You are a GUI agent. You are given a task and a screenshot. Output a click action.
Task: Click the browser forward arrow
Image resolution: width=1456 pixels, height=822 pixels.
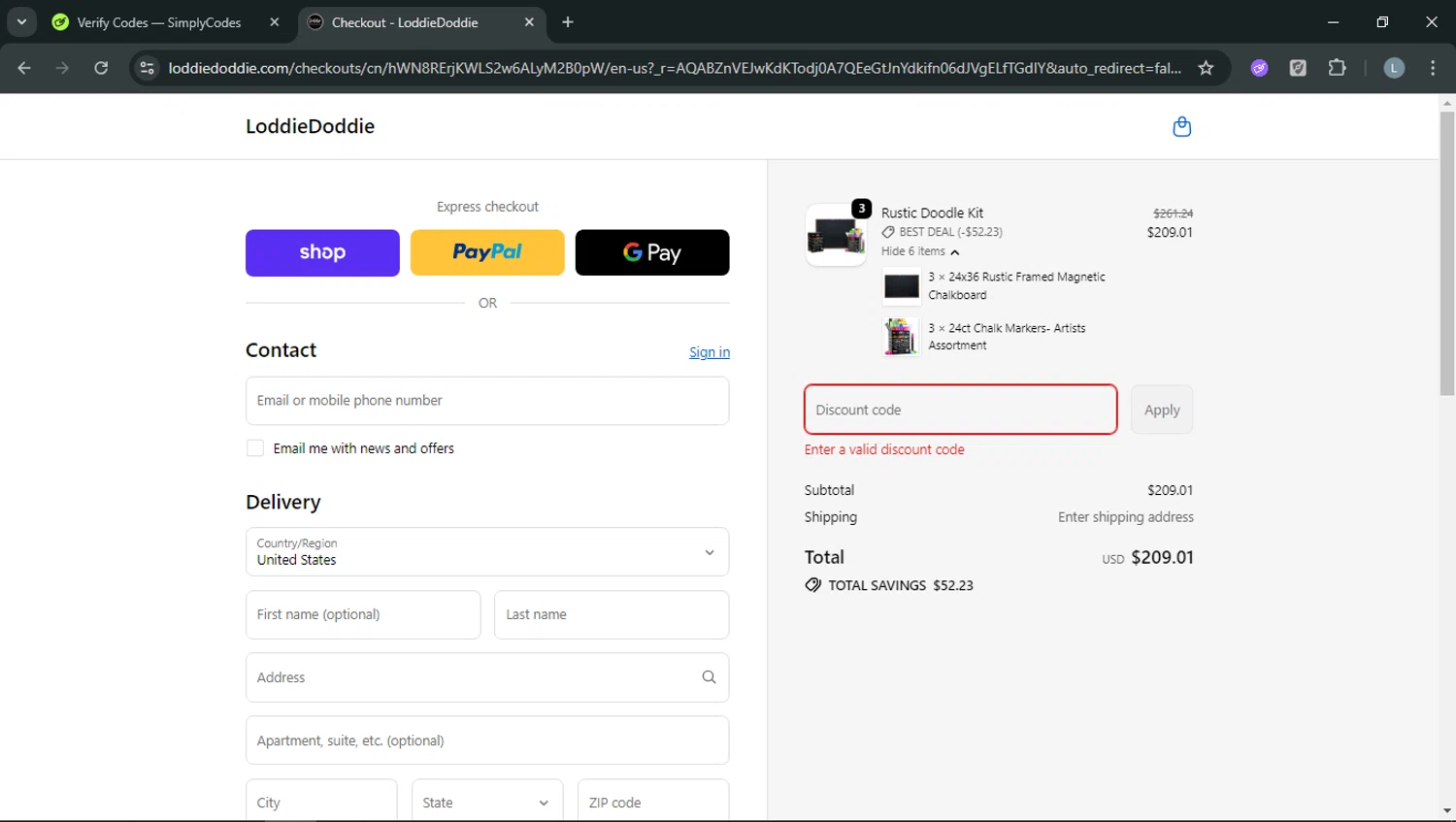point(62,68)
